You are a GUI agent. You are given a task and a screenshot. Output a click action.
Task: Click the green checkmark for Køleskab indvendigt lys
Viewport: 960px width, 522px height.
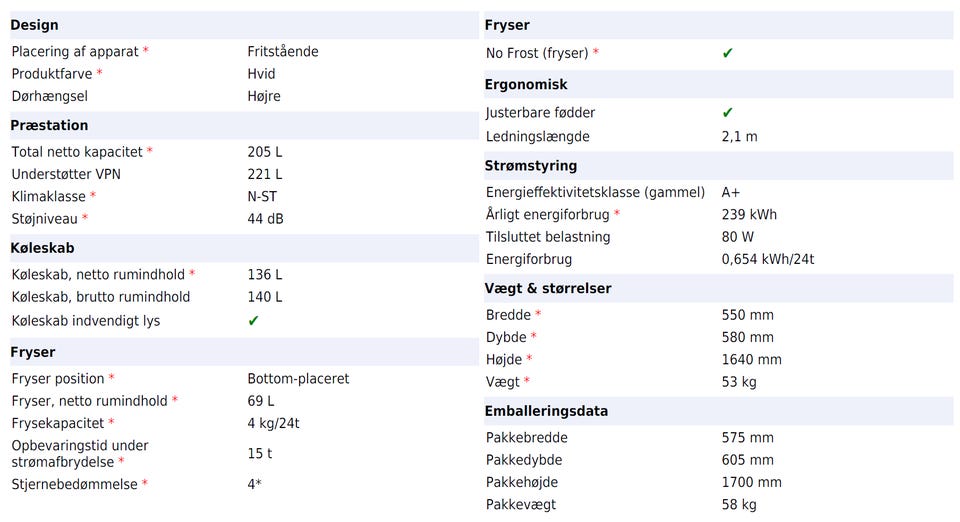click(254, 321)
